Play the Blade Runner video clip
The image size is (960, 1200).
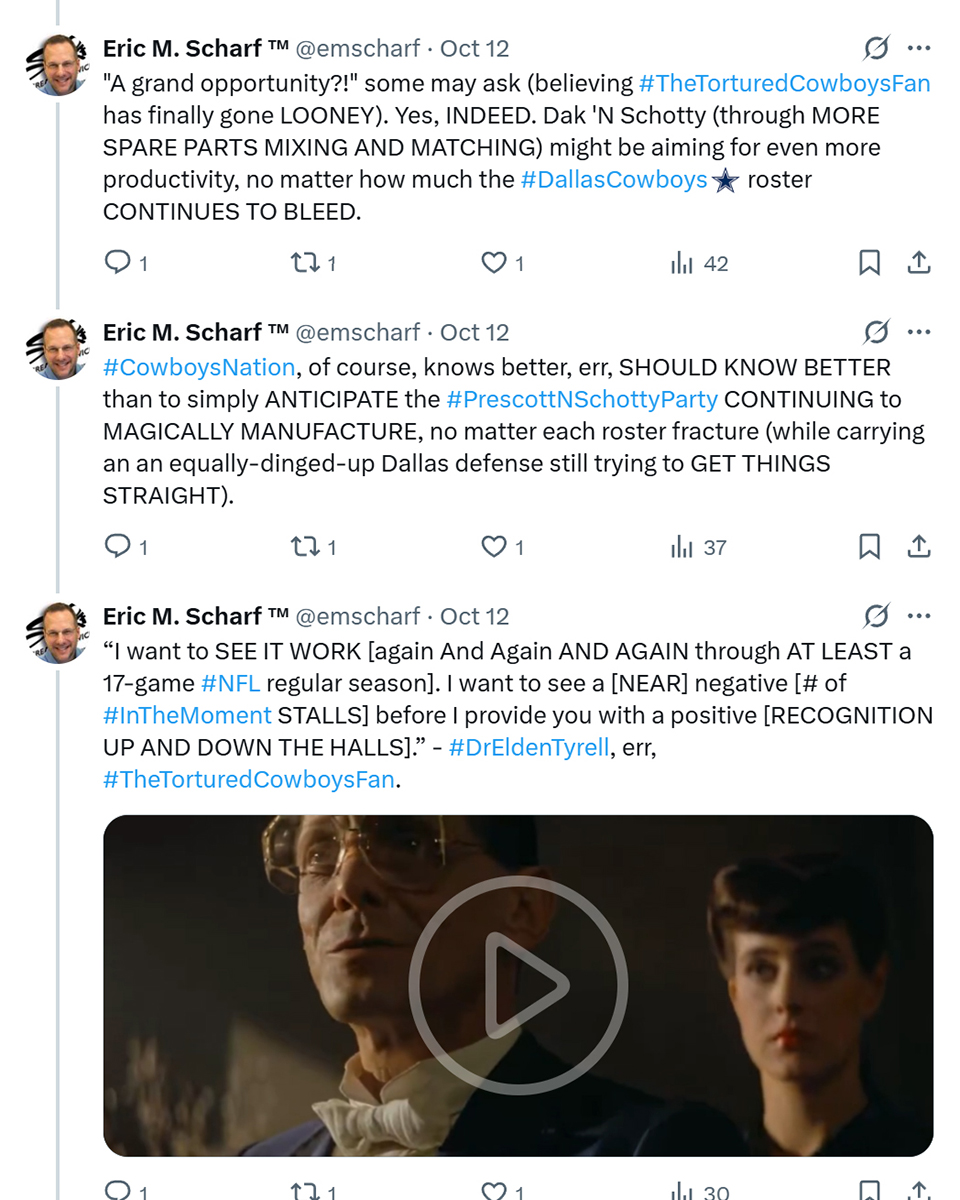(x=518, y=985)
